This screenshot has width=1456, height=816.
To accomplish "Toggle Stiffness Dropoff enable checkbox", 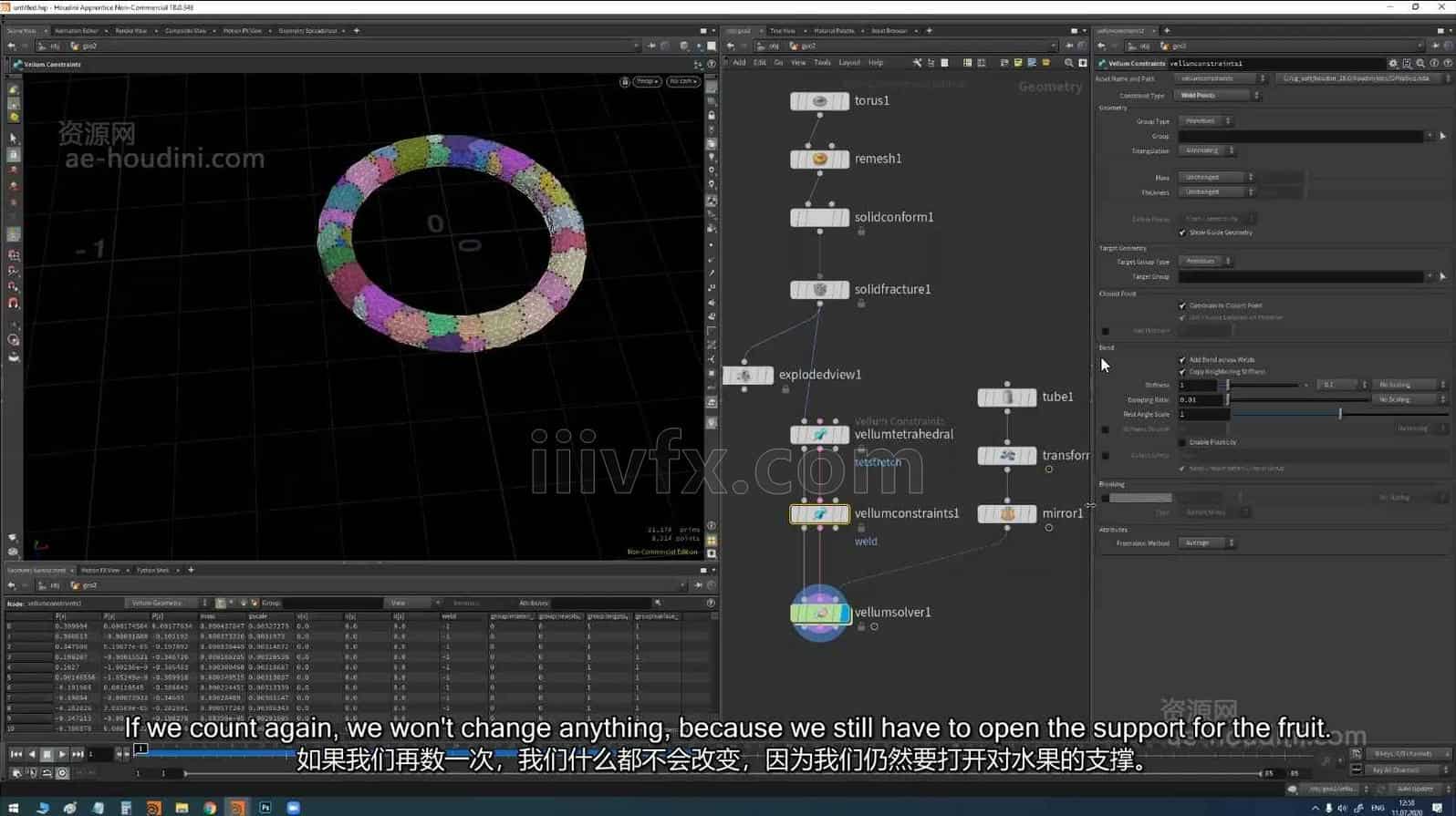I will click(x=1106, y=429).
